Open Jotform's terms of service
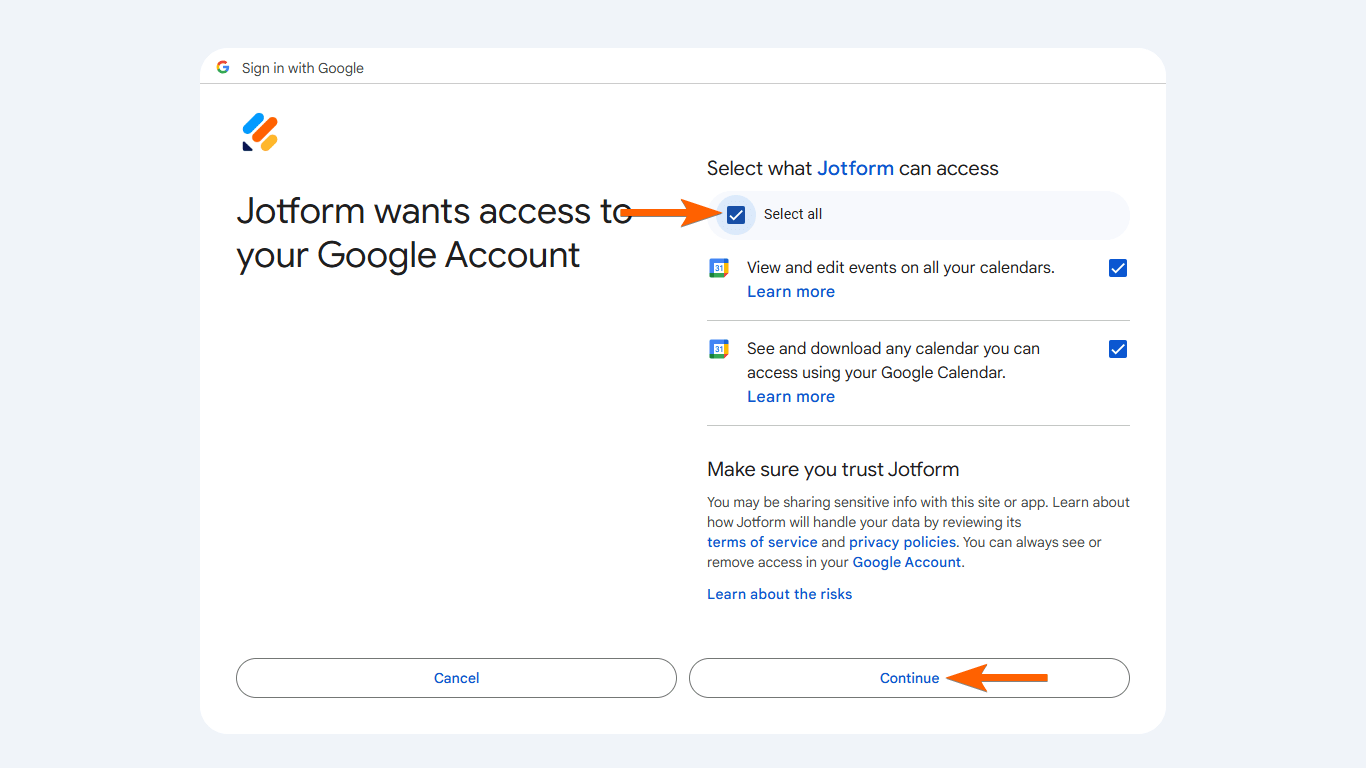 pos(761,541)
